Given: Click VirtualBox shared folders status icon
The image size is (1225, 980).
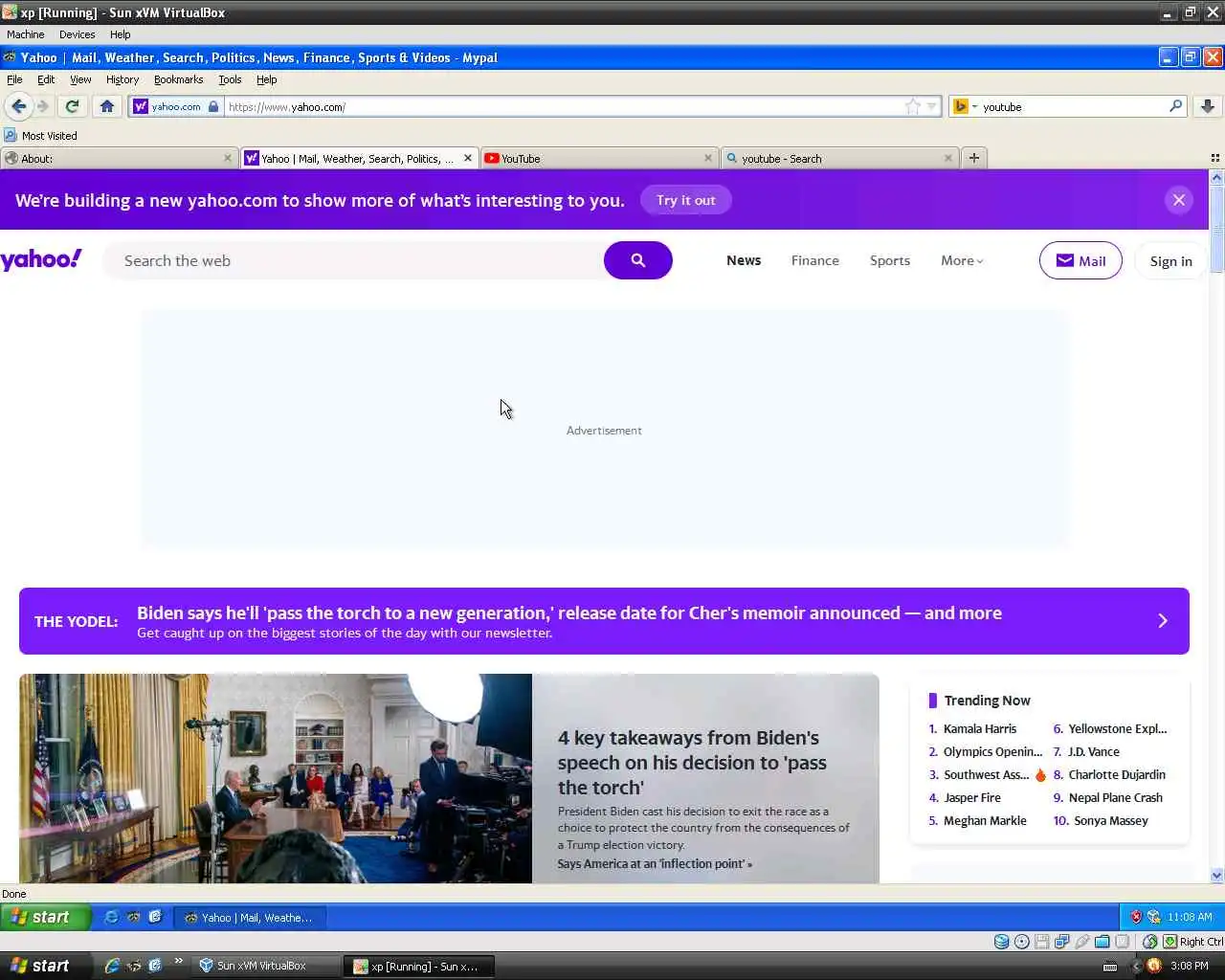Looking at the screenshot, I should pyautogui.click(x=1102, y=942).
